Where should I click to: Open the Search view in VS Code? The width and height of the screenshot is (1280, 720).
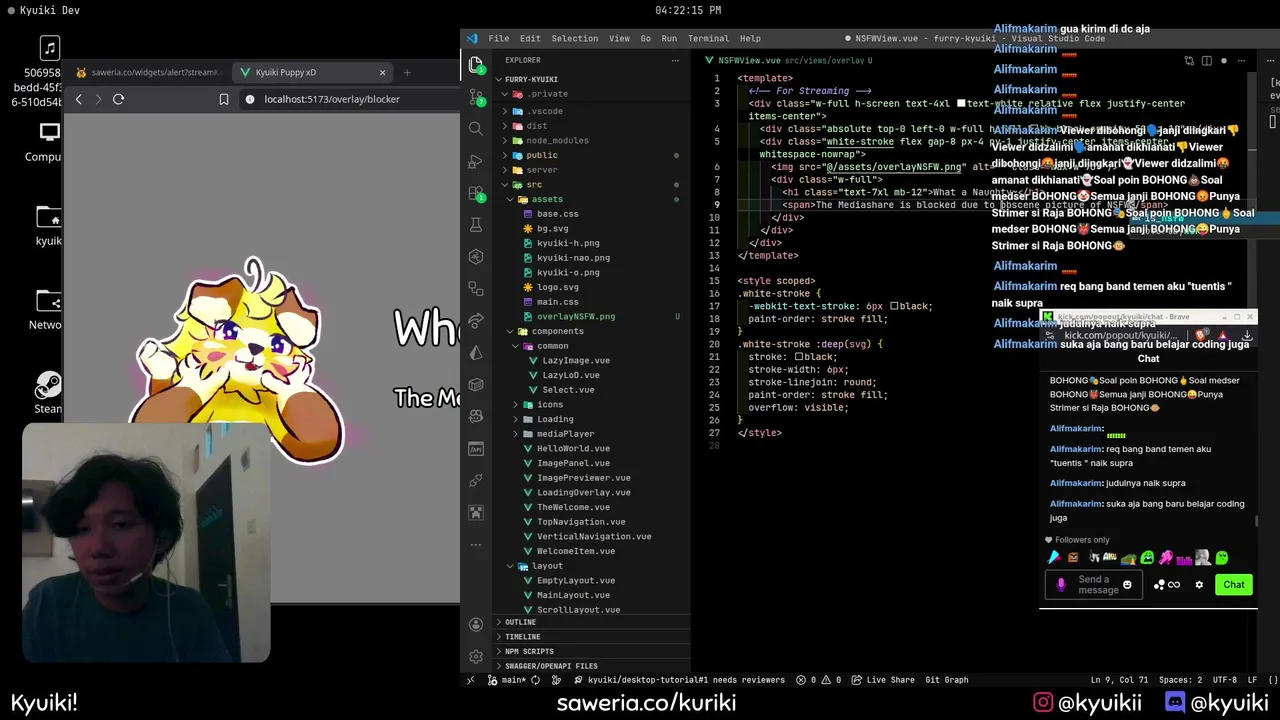[476, 129]
